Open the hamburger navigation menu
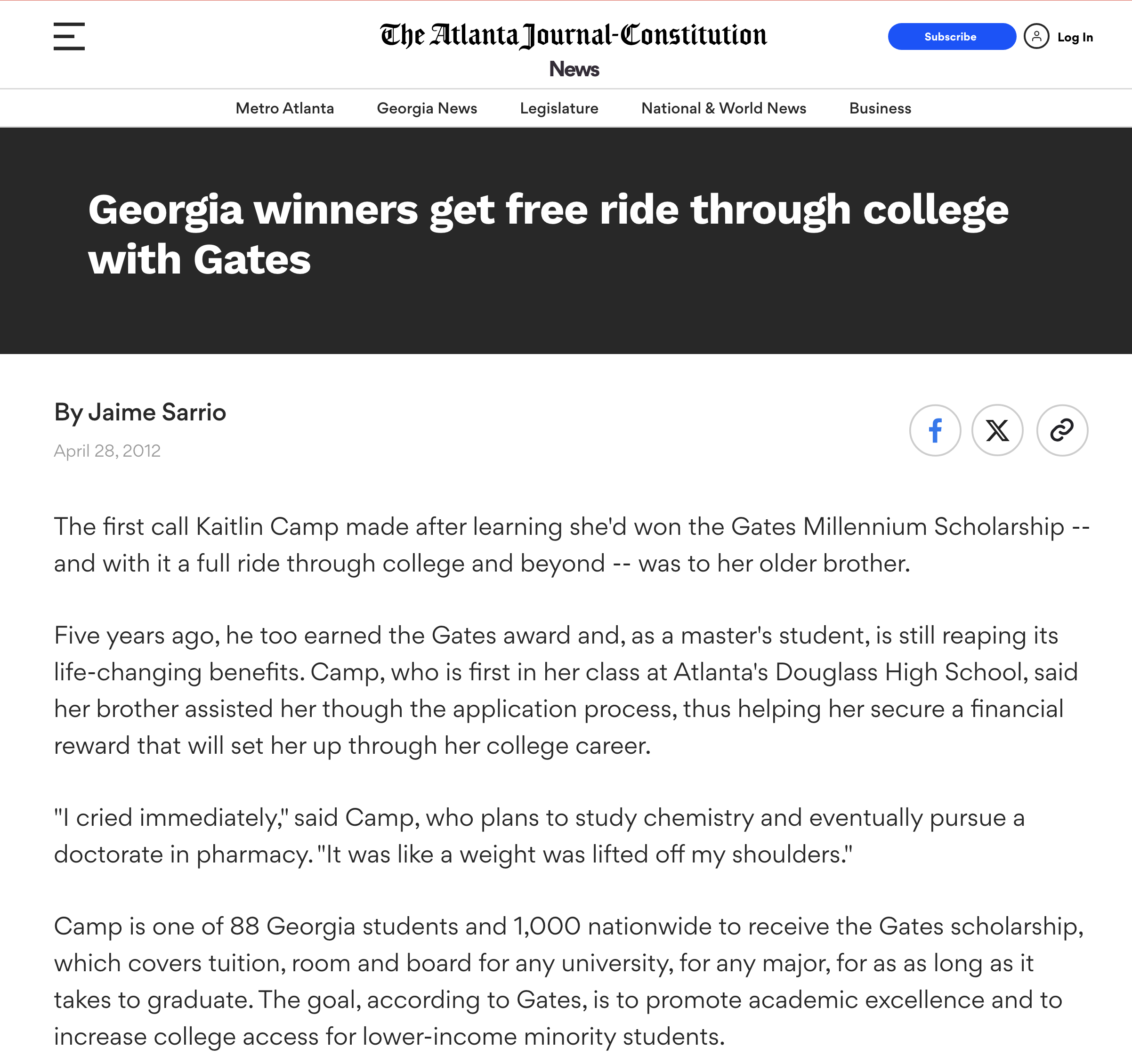This screenshot has width=1132, height=1064. pyautogui.click(x=69, y=36)
